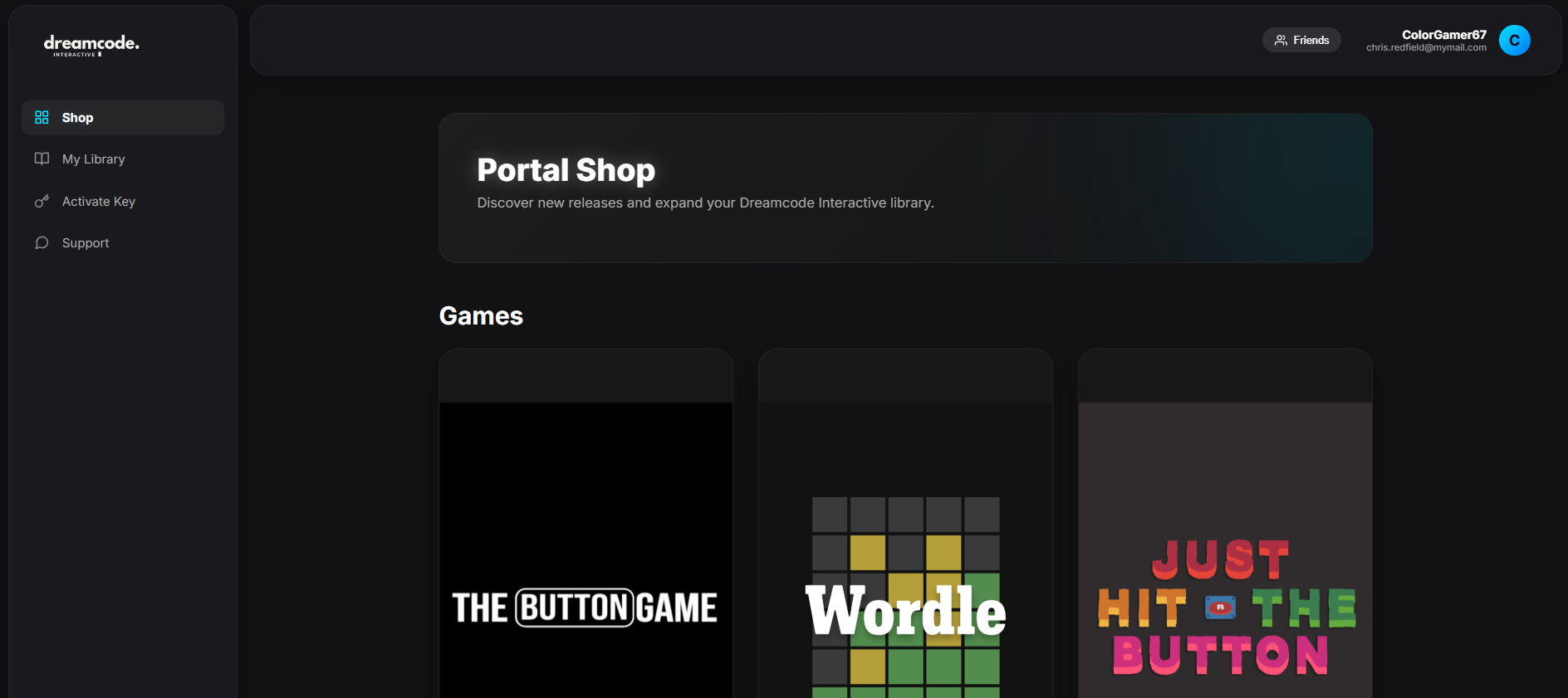Click the My Library book icon
Image resolution: width=1568 pixels, height=698 pixels.
click(x=42, y=159)
